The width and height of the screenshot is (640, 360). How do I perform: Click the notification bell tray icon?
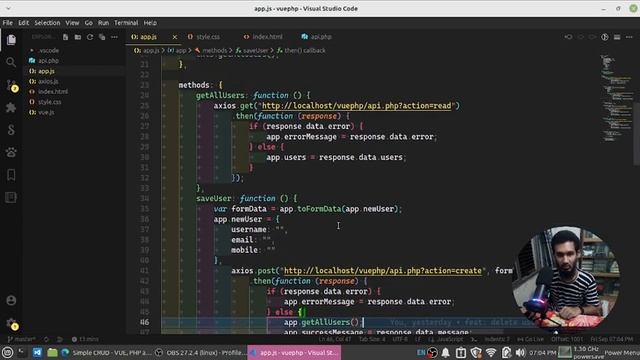(x=446, y=353)
